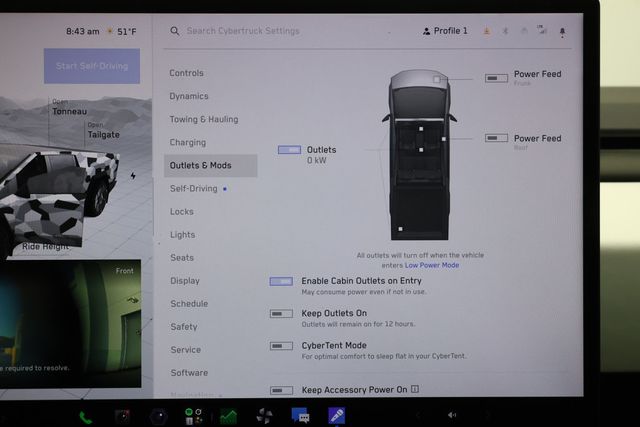Open the Phone app in the dock
The width and height of the screenshot is (640, 427).
tap(86, 418)
